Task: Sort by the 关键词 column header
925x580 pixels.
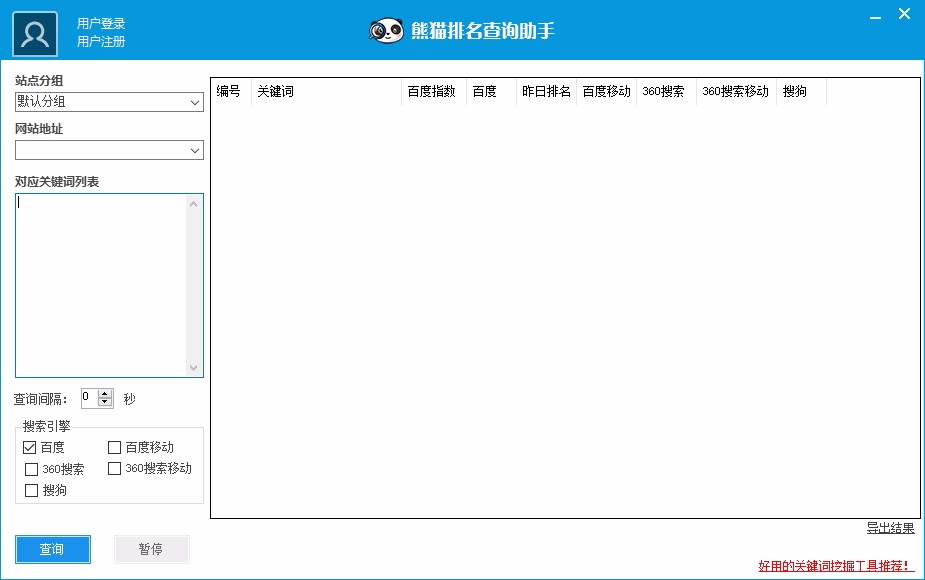Action: 326,91
